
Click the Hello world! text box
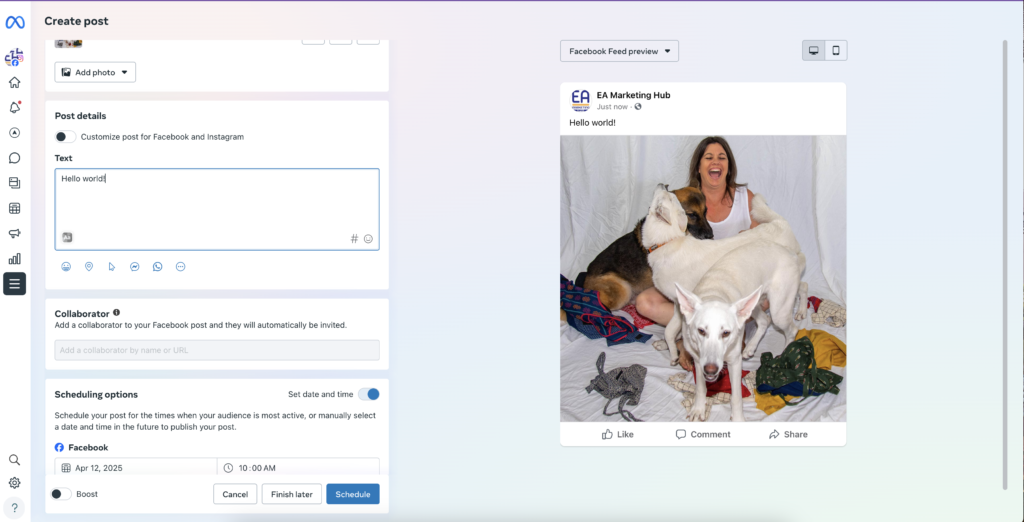(217, 209)
